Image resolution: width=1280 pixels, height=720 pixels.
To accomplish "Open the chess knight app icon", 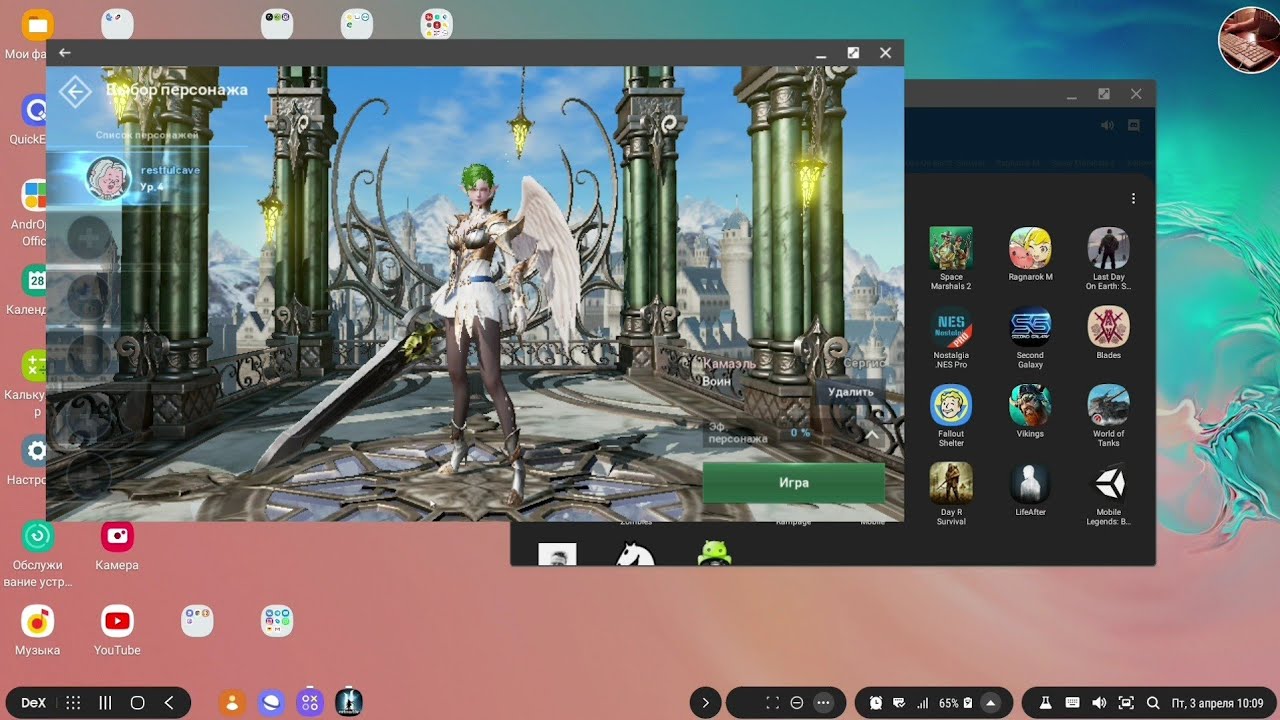I will pyautogui.click(x=636, y=553).
